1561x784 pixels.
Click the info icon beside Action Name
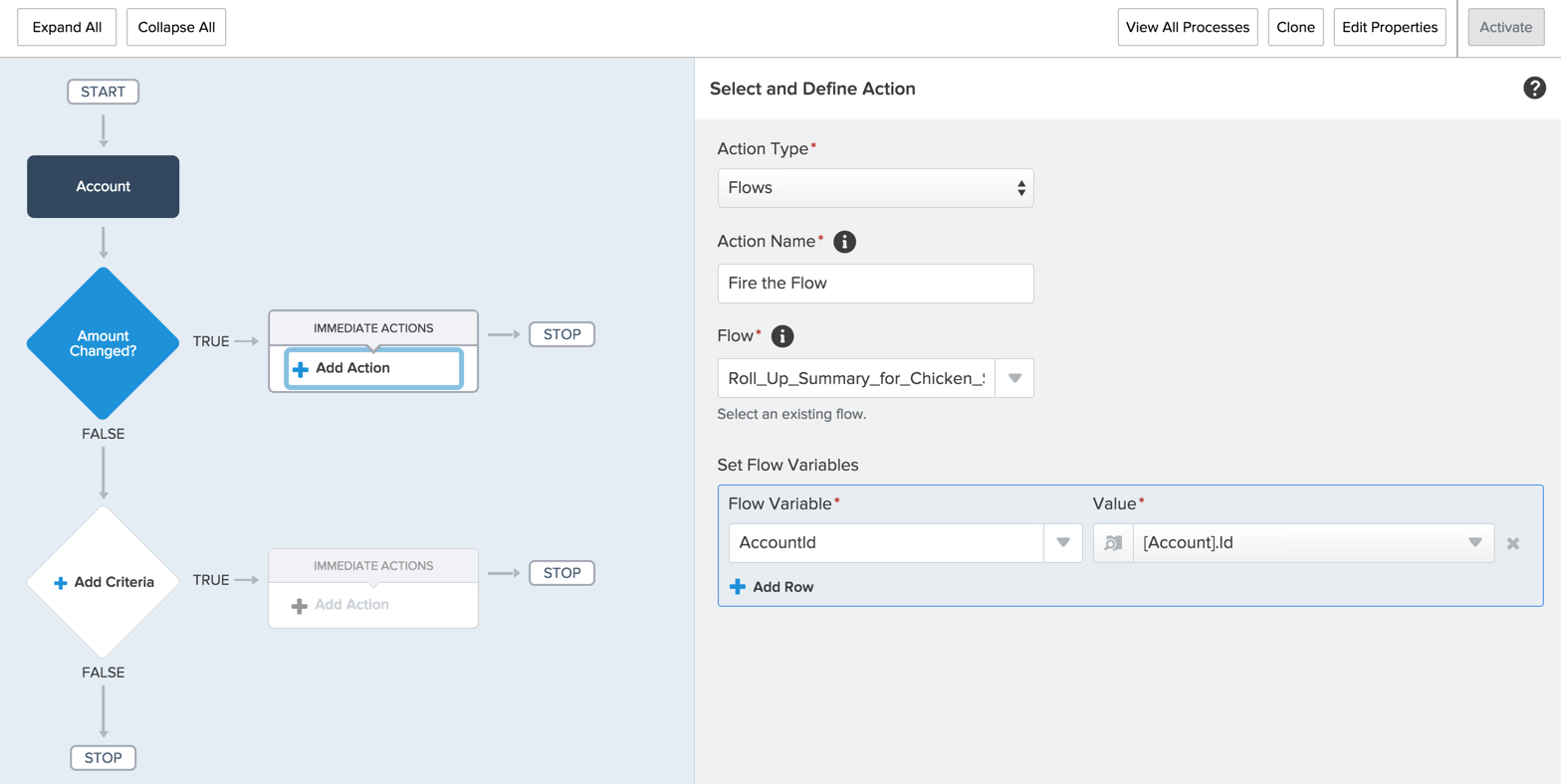pyautogui.click(x=844, y=241)
